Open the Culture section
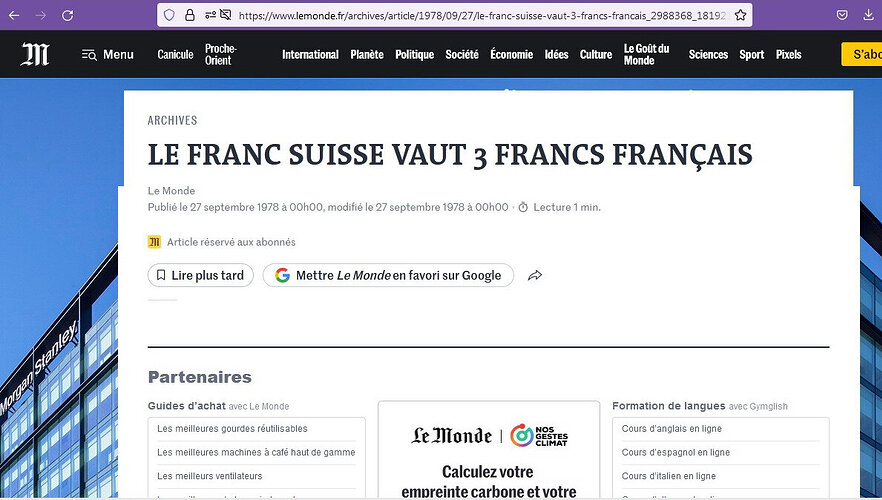The height and width of the screenshot is (500, 882). (596, 55)
